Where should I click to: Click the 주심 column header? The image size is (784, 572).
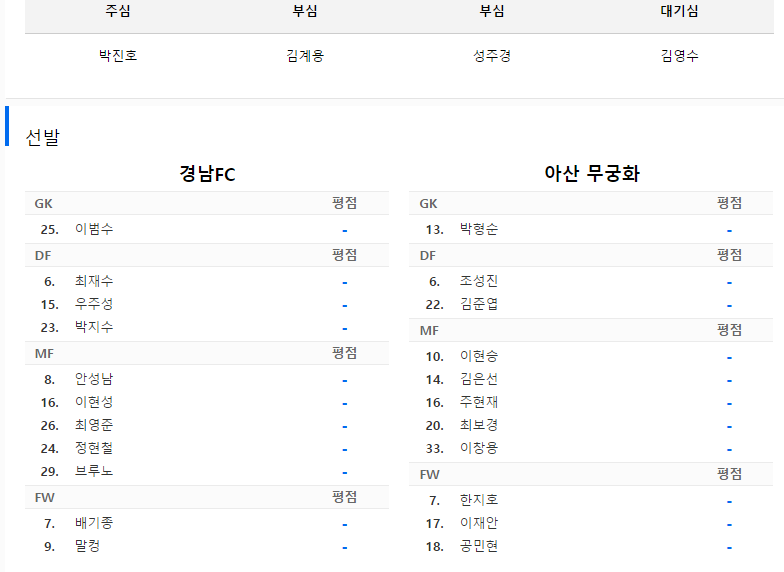click(118, 11)
